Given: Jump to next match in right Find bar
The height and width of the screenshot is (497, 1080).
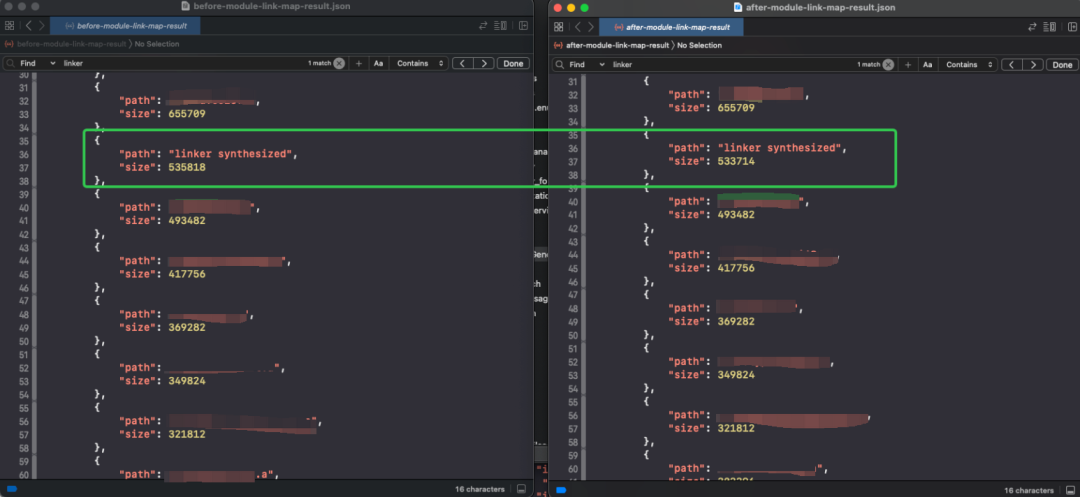Looking at the screenshot, I should click(x=1032, y=65).
